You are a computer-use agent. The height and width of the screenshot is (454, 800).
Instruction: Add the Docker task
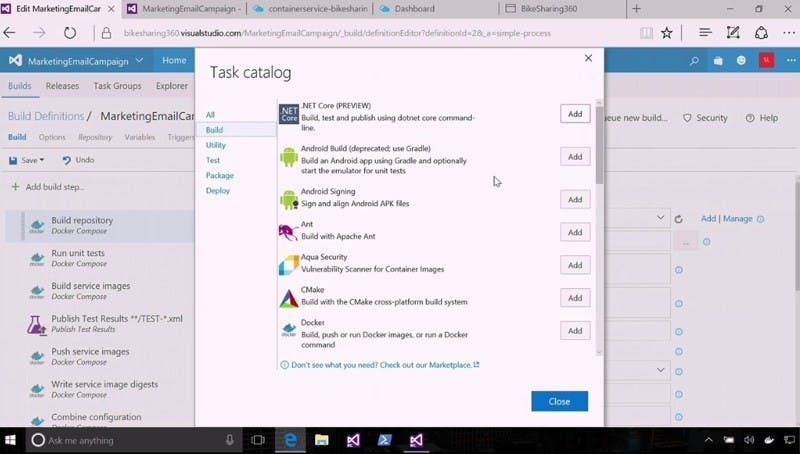coord(575,331)
